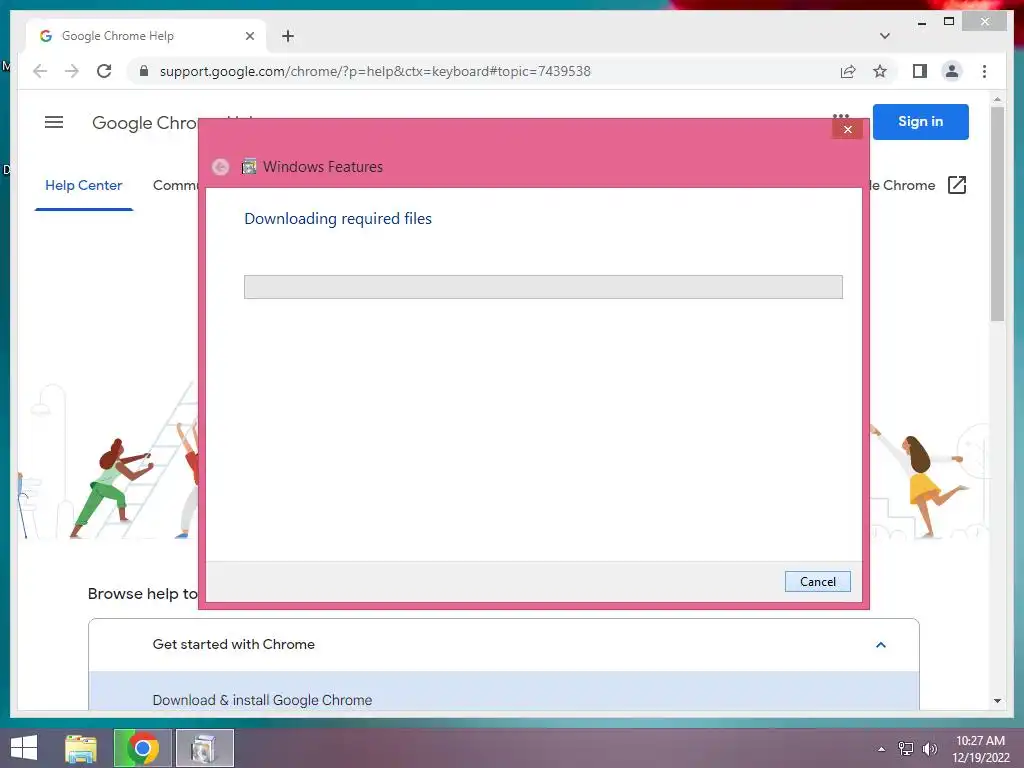
Task: Click the taskbar clock and date
Action: 980,749
